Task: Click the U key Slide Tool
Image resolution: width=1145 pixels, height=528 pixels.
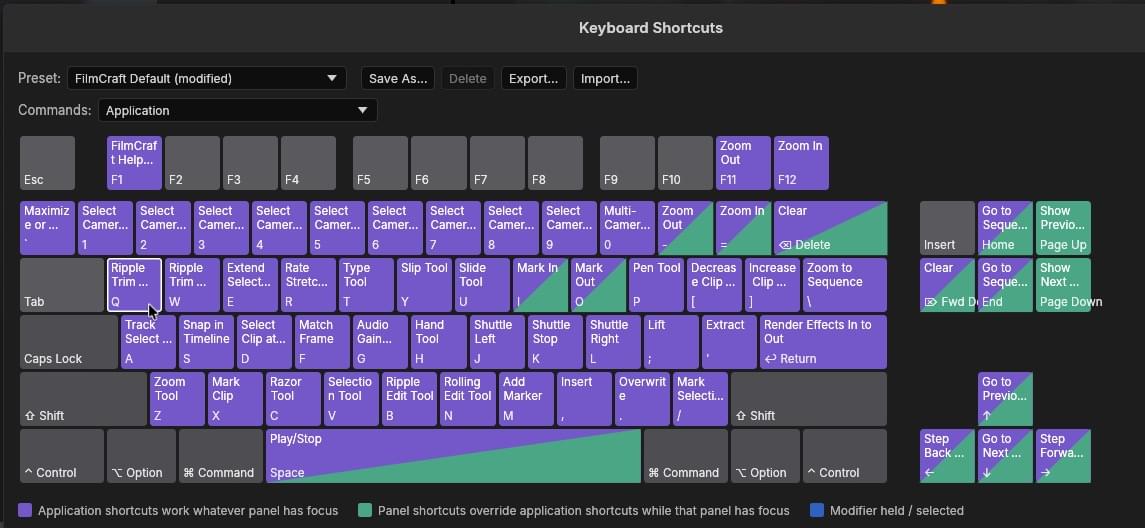Action: (x=482, y=285)
